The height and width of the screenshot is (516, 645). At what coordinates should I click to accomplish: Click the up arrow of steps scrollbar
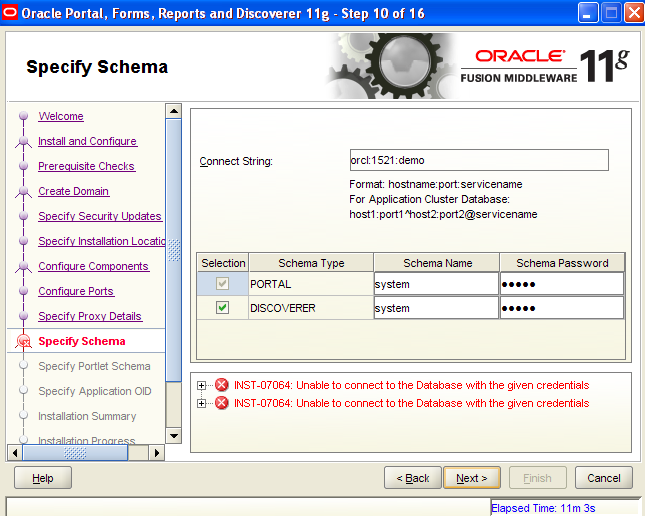coord(174,111)
